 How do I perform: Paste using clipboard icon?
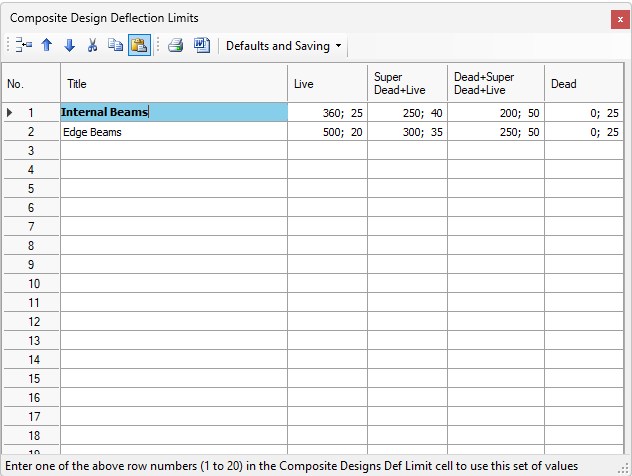139,45
